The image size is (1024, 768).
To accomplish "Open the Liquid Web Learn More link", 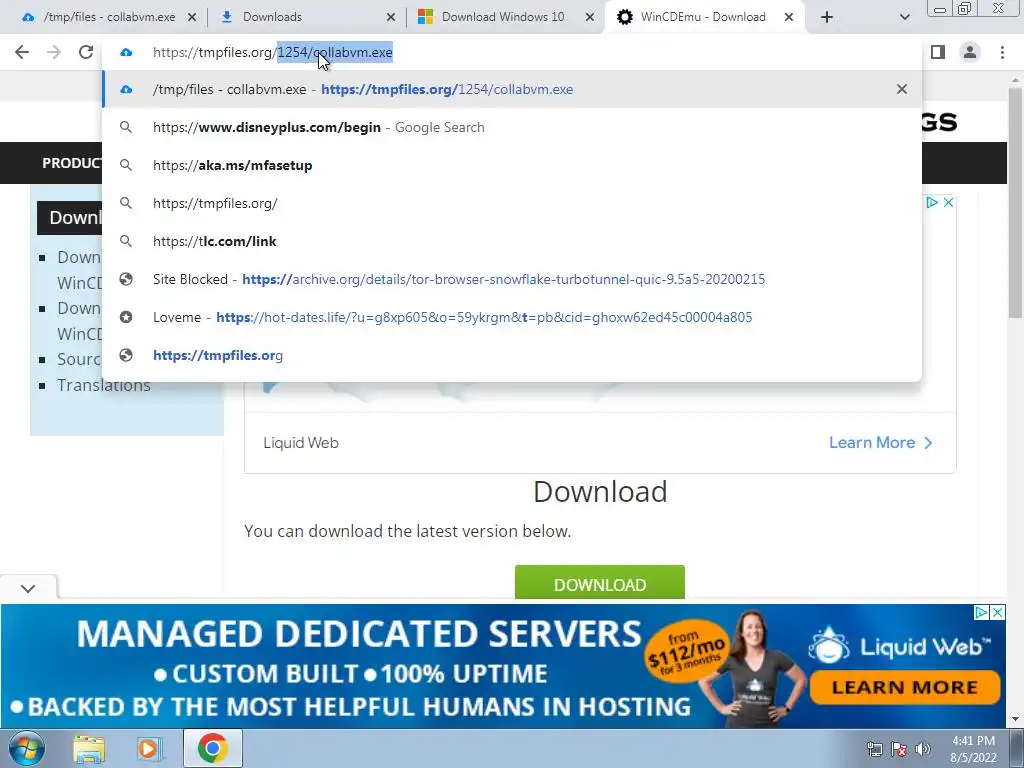I will [880, 443].
